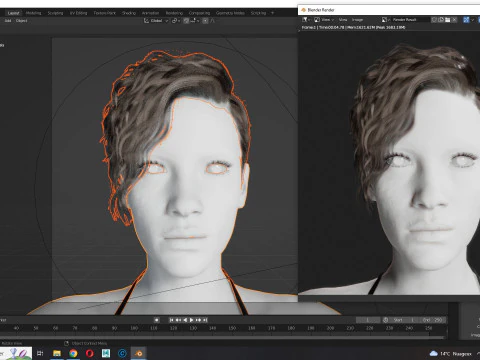The height and width of the screenshot is (360, 480).
Task: Open gizmo options dropdown arrow
Action: [473, 20]
